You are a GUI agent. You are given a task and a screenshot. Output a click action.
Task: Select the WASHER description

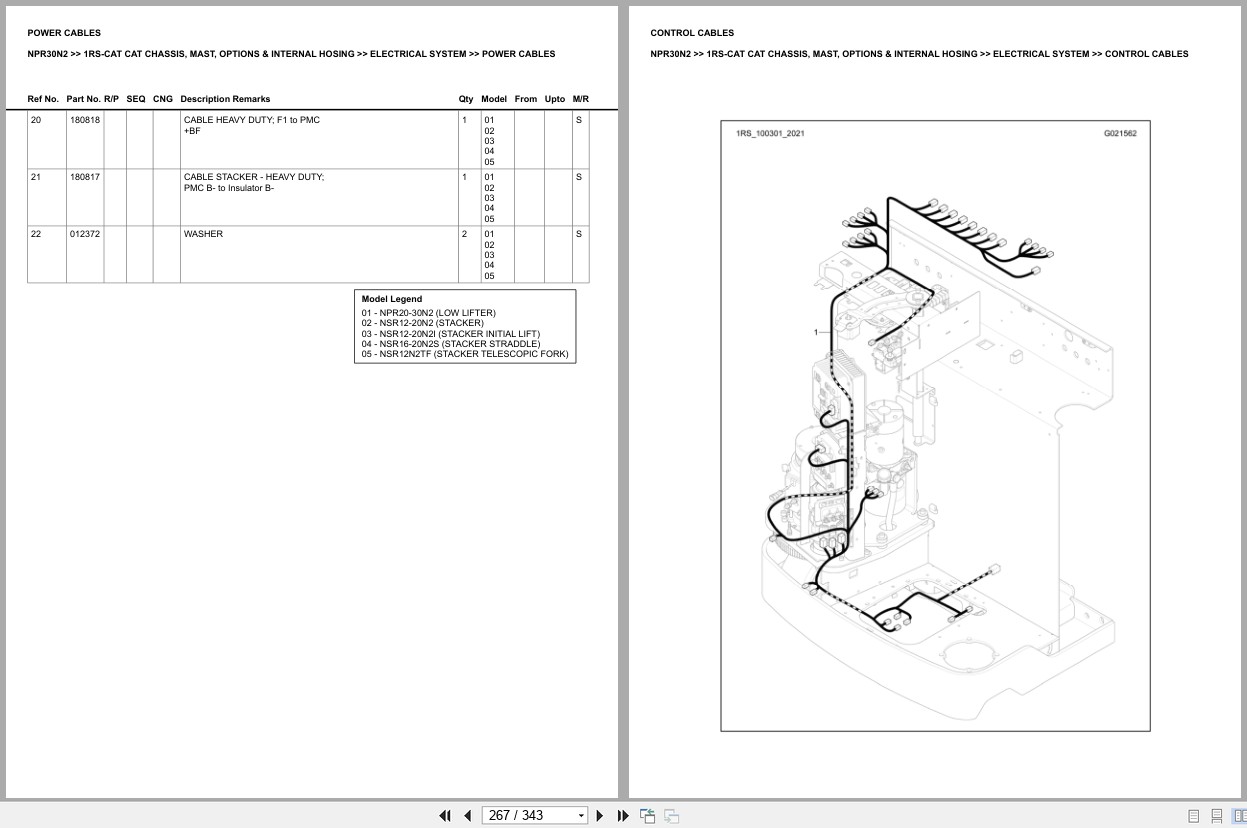(x=203, y=234)
